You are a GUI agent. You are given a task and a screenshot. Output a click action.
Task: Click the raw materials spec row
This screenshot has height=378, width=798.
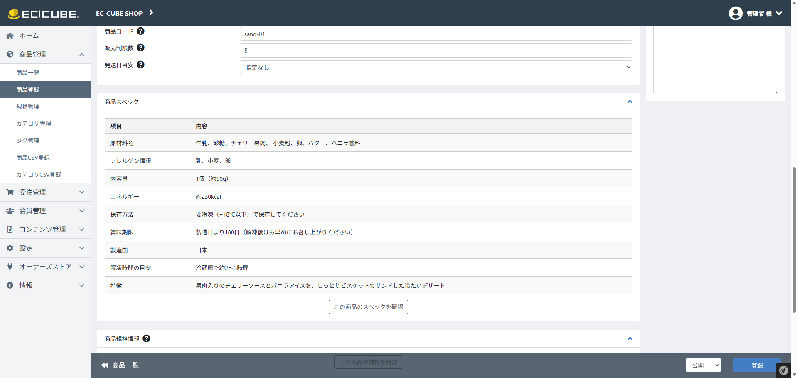368,143
